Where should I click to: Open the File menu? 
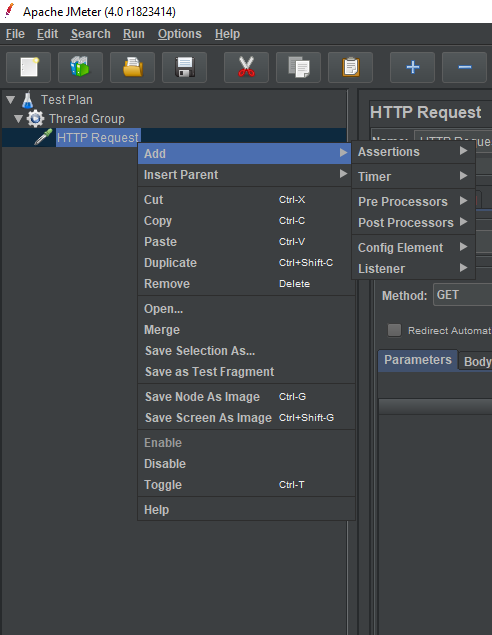15,34
